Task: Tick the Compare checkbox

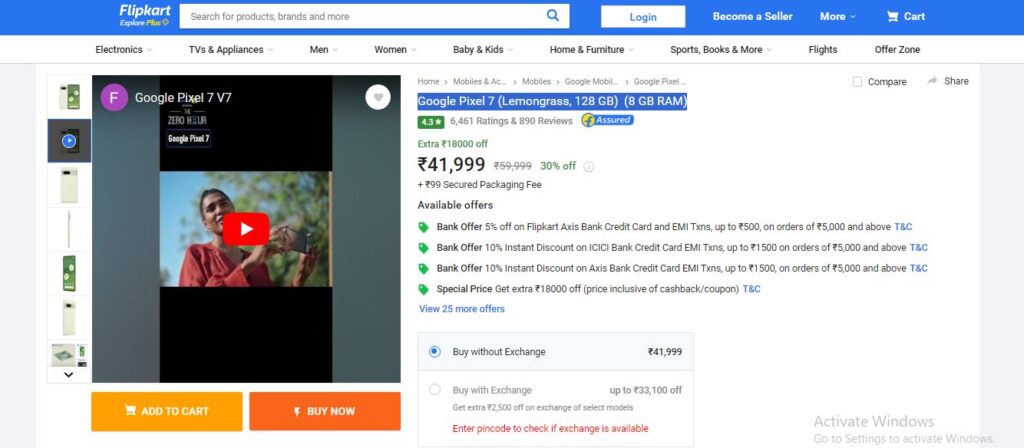Action: coord(857,82)
